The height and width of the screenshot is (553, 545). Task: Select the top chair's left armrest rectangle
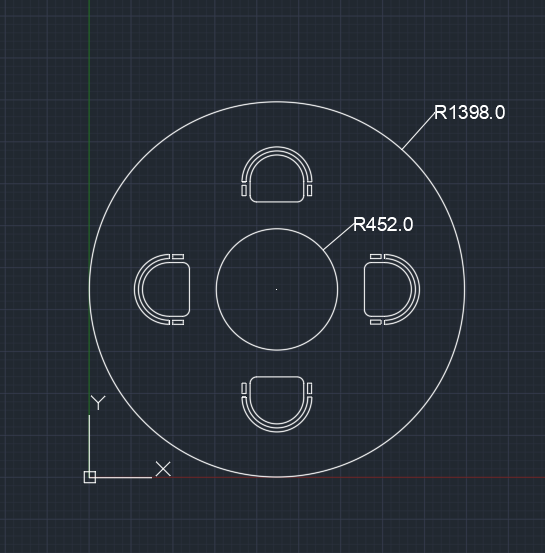click(244, 190)
